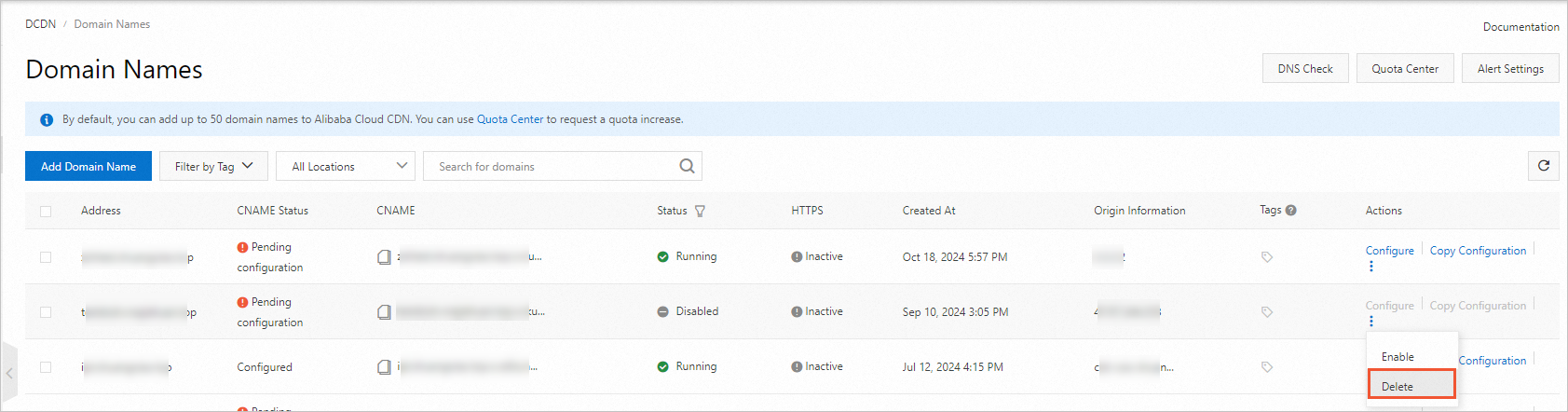Choose Enable in the actions menu
The height and width of the screenshot is (412, 1568).
(1398, 357)
